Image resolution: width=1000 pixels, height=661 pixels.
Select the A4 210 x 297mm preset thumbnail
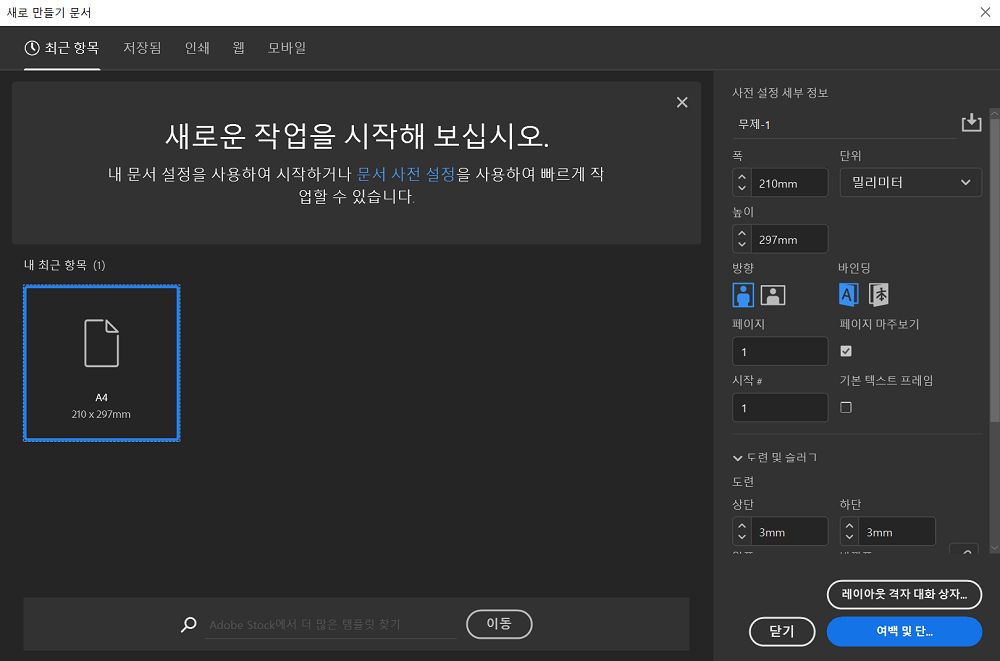[x=101, y=363]
